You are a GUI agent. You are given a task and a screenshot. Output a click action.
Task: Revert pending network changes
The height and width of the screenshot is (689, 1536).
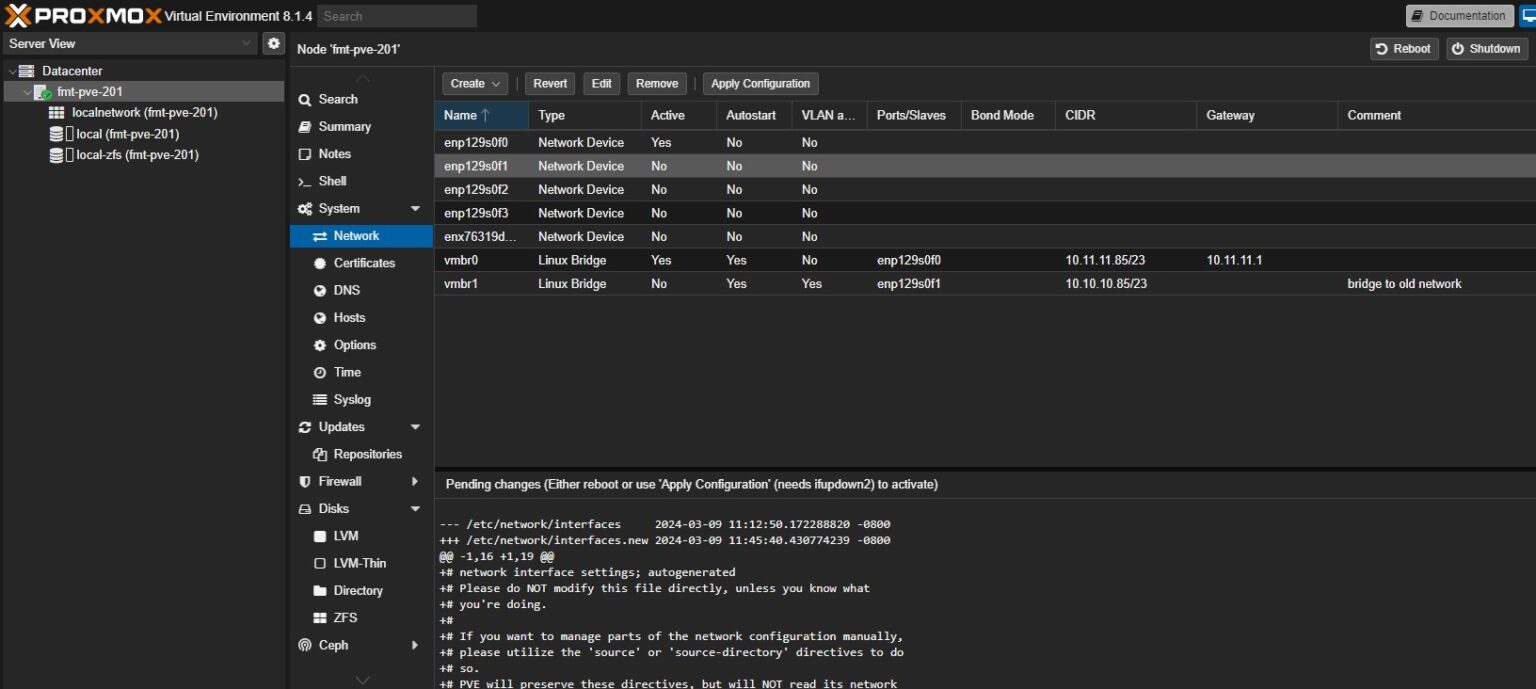(549, 83)
